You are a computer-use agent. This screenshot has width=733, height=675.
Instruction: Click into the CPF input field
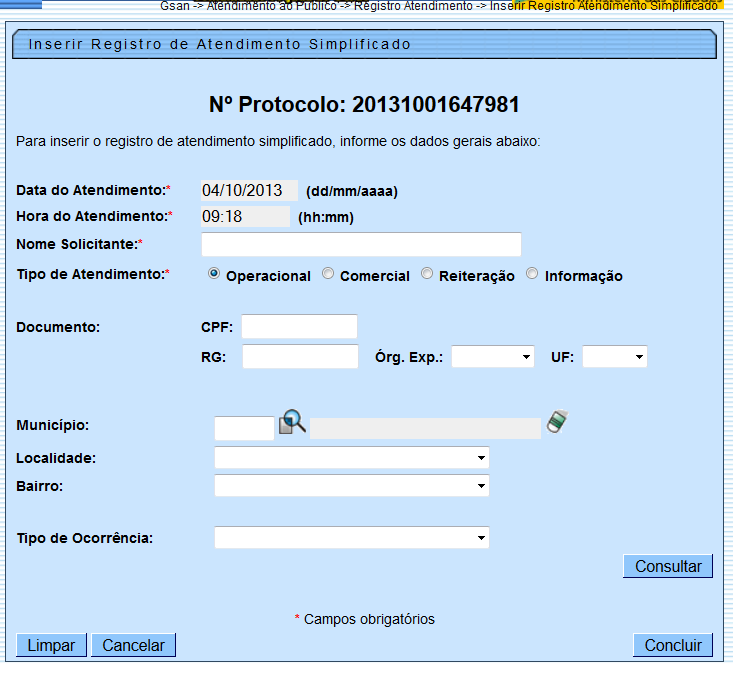(x=299, y=327)
